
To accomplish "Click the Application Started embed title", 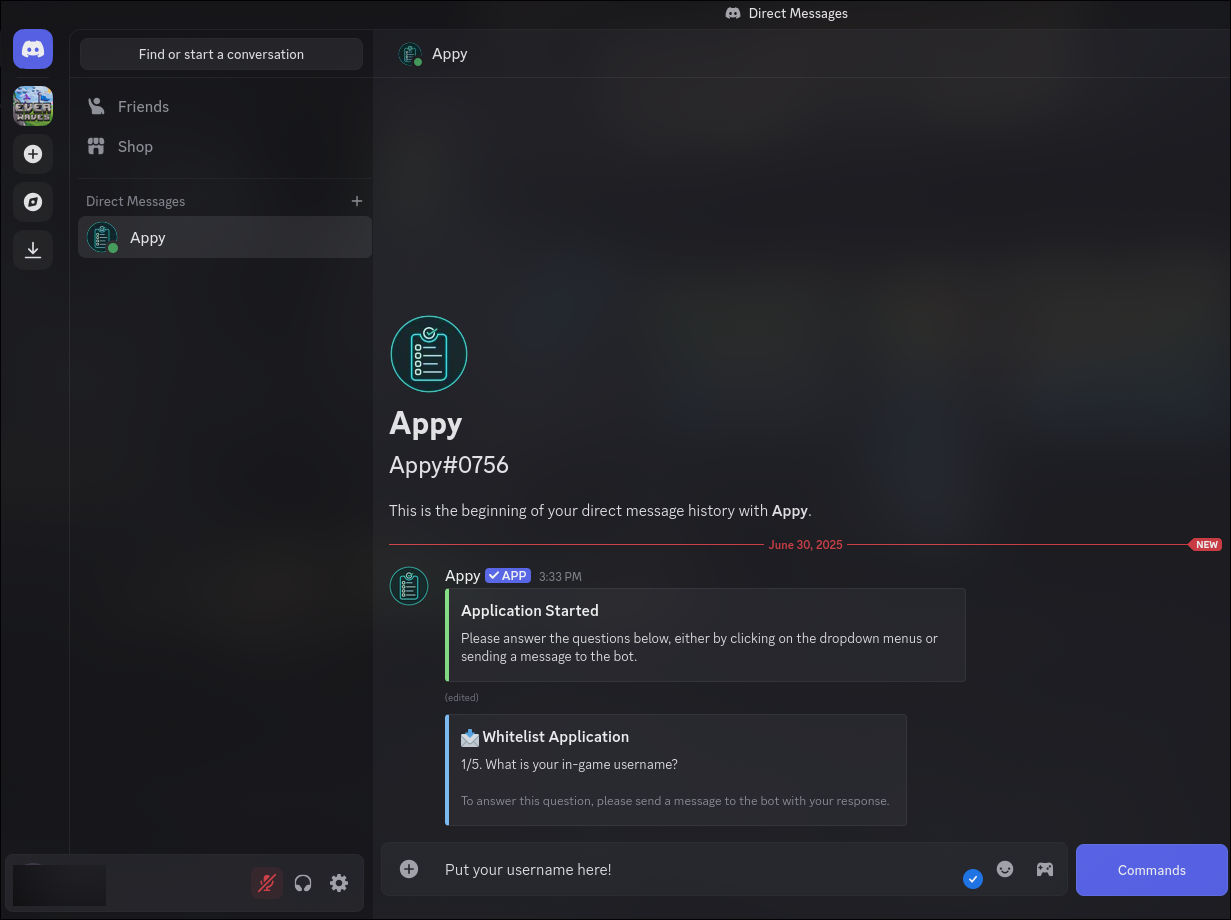I will 530,611.
